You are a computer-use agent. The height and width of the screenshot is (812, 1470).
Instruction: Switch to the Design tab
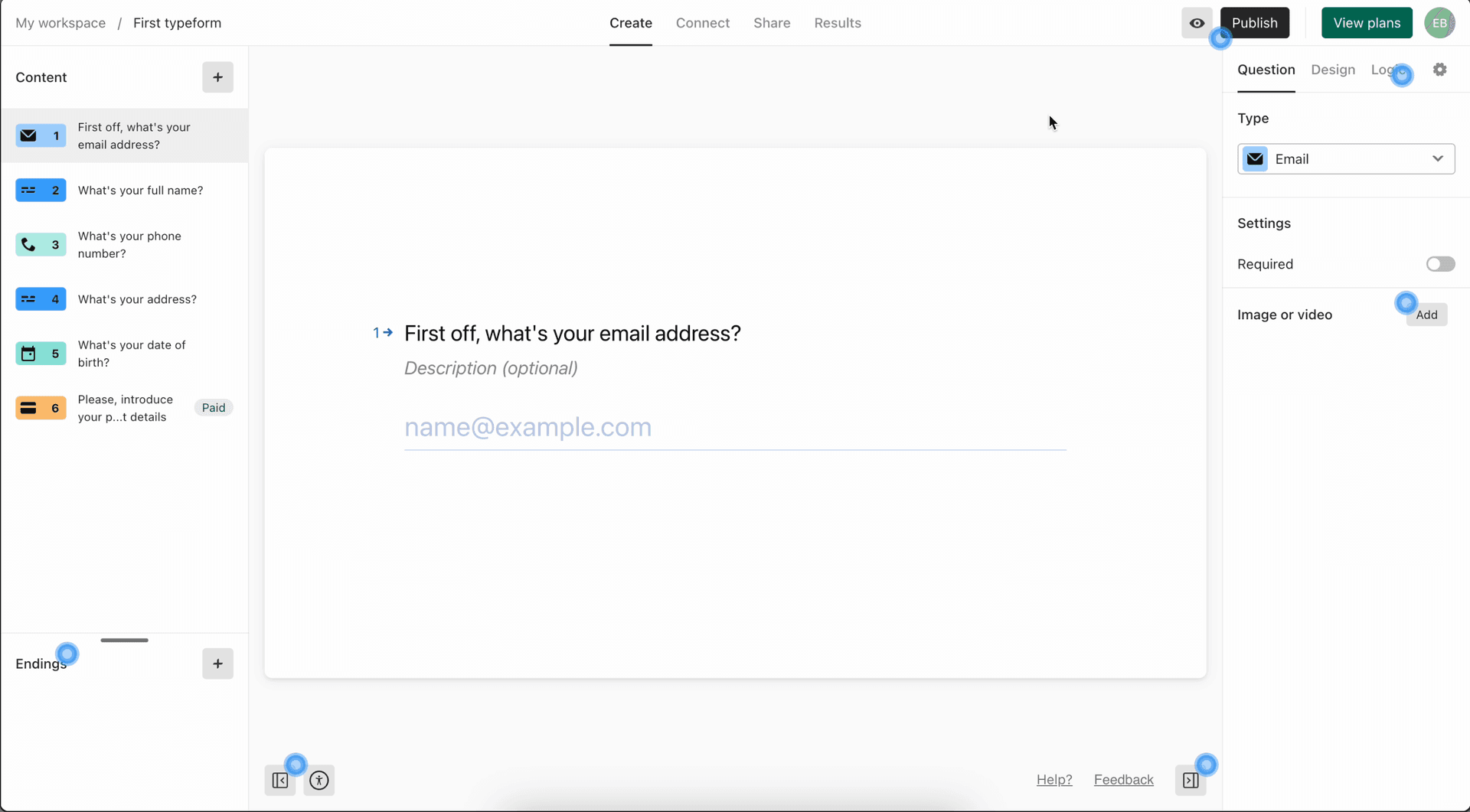pos(1333,70)
